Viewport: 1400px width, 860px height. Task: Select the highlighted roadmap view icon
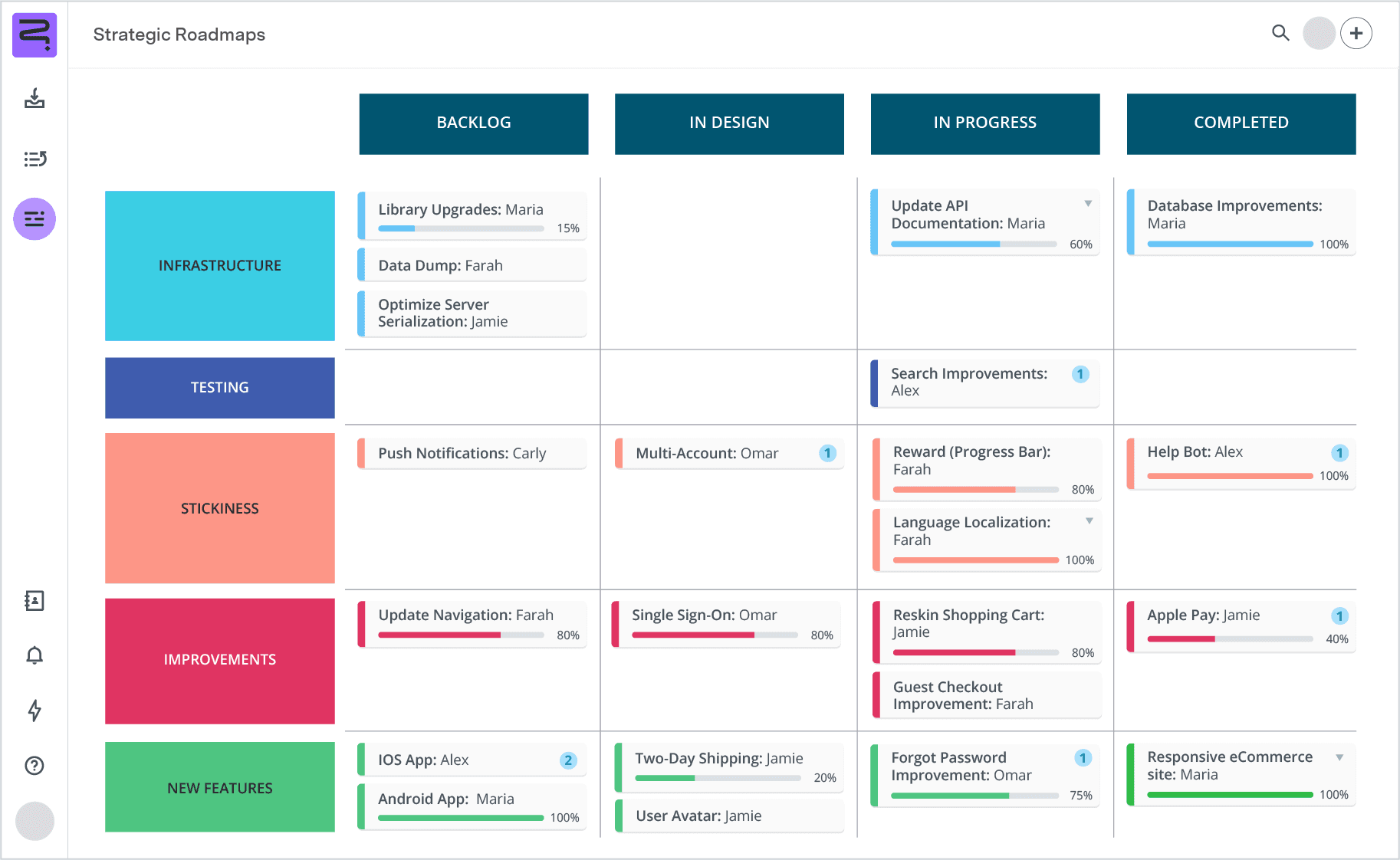click(35, 219)
